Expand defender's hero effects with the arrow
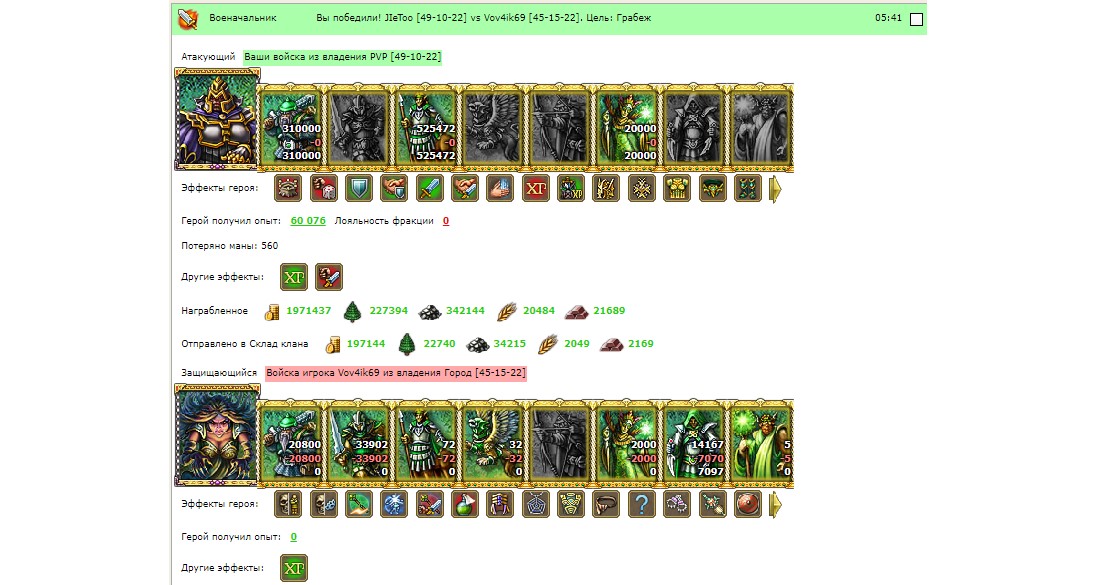The image size is (1096, 585). [775, 505]
